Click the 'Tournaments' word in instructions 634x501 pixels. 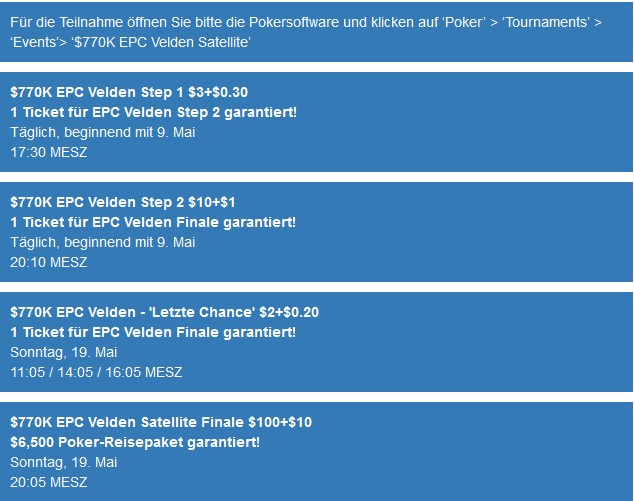tap(545, 22)
